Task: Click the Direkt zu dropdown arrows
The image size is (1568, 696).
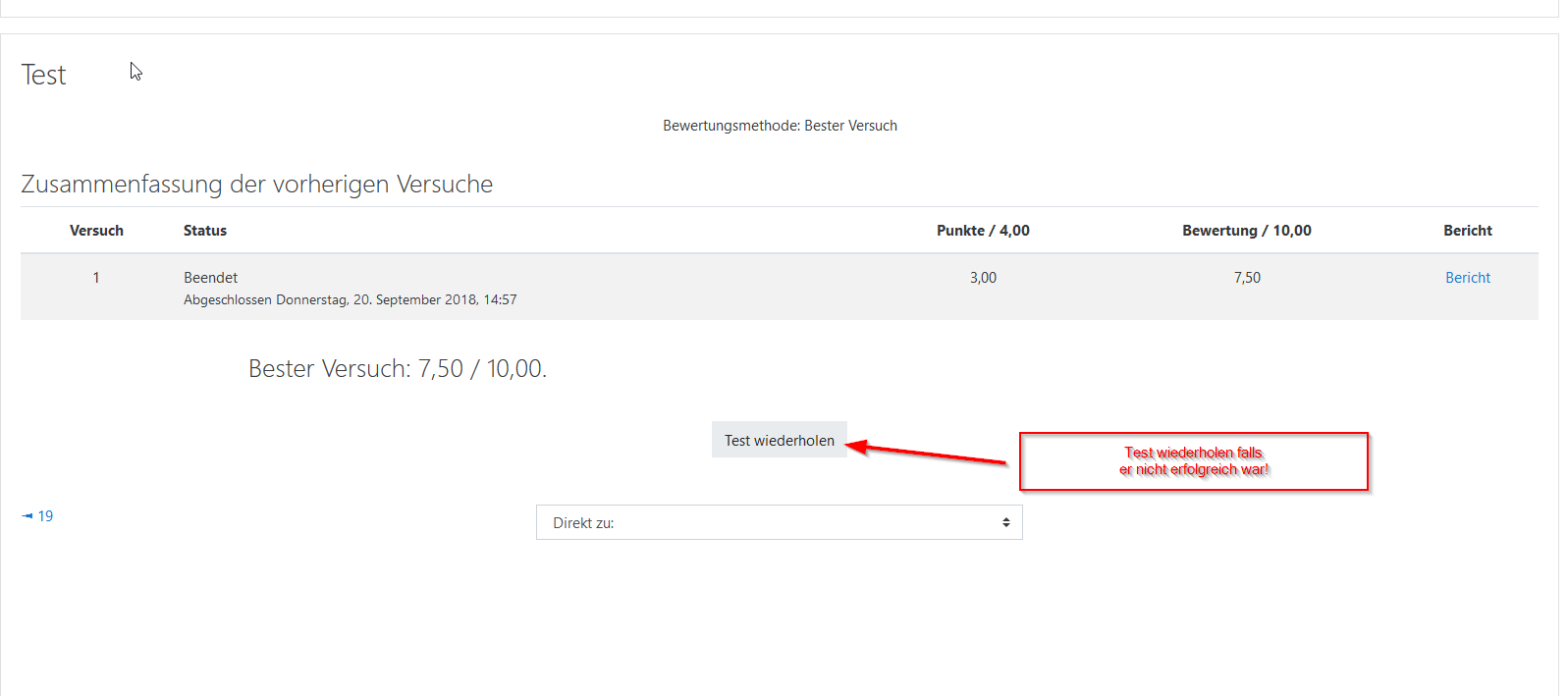Action: pyautogui.click(x=1005, y=523)
